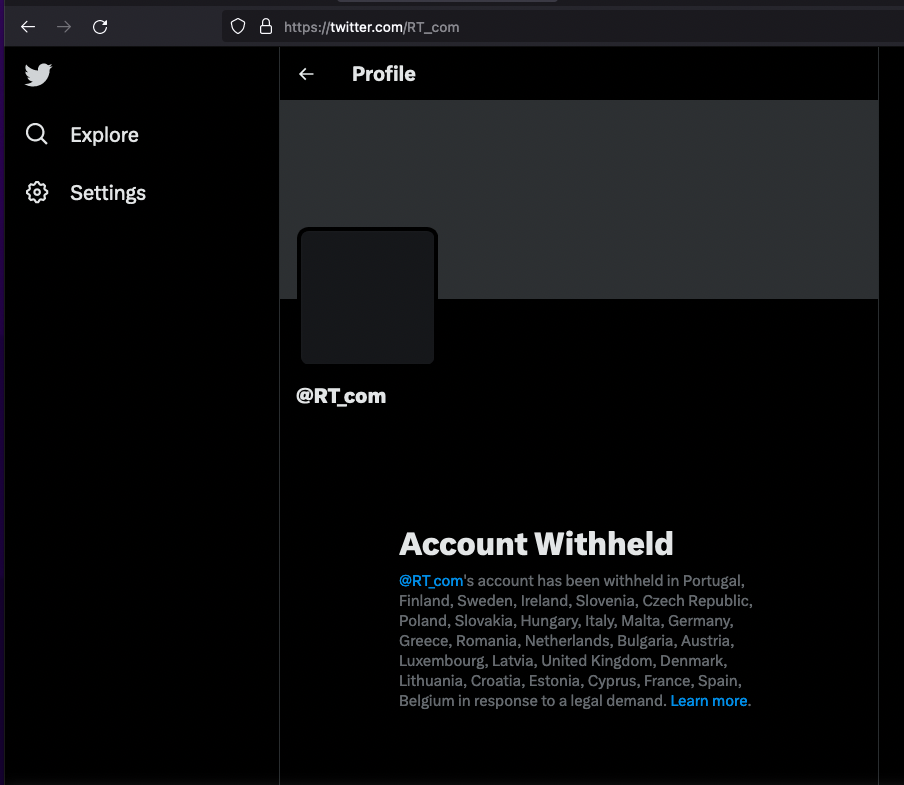Reload the page with the refresh icon
904x785 pixels.
point(100,27)
